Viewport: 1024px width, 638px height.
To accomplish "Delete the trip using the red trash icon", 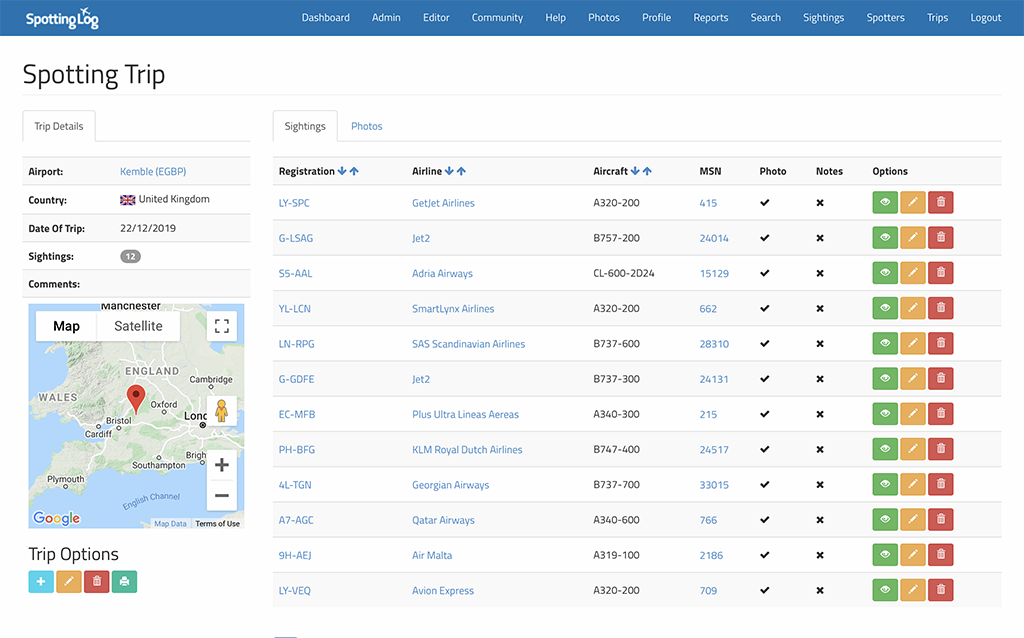I will [x=97, y=581].
